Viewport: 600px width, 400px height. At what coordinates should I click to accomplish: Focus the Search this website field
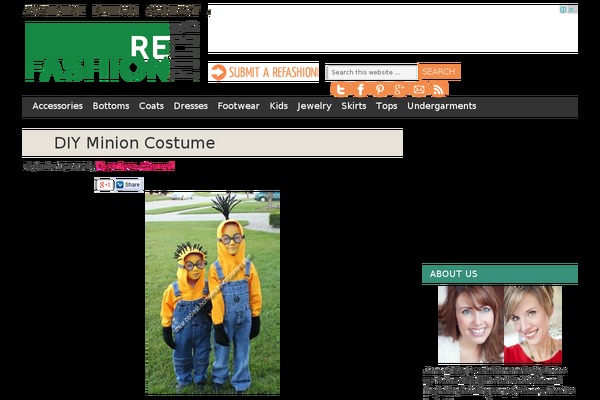[371, 72]
